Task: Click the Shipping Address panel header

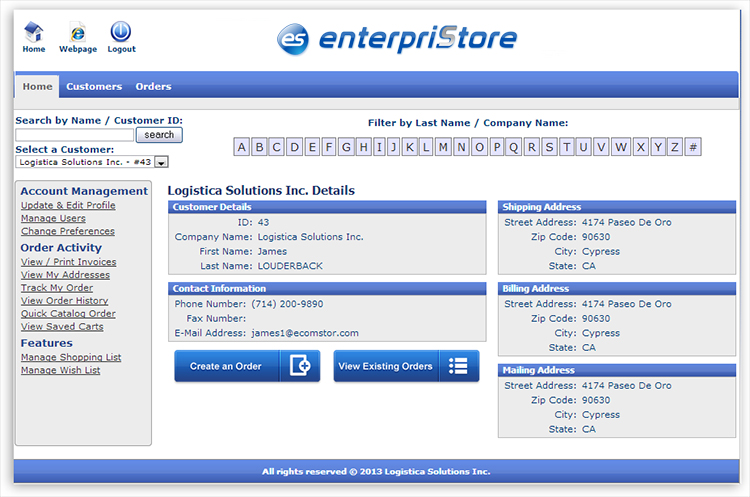Action: click(x=617, y=207)
